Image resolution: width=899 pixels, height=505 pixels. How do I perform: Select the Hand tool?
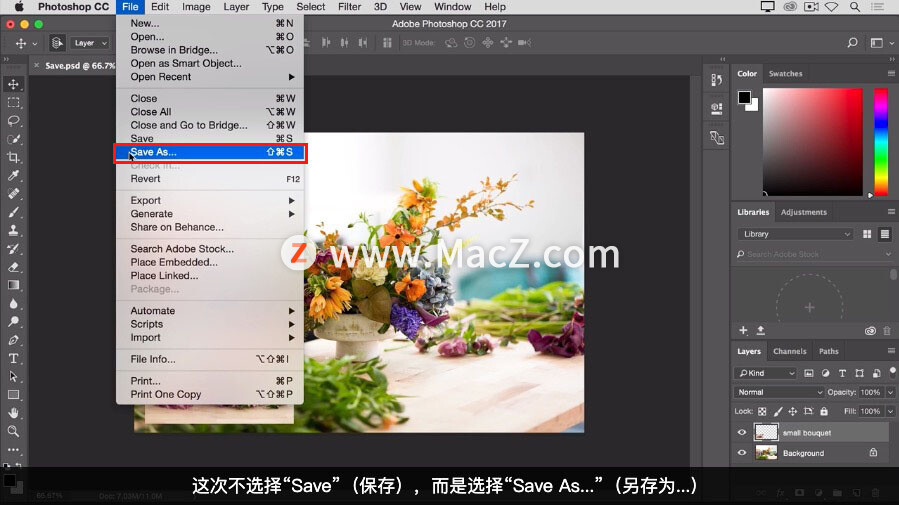coord(13,413)
